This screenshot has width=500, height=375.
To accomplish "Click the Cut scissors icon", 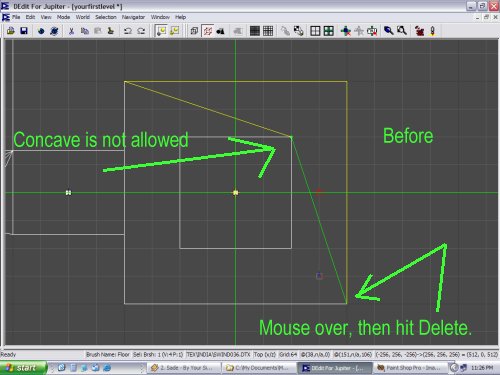I will (71, 31).
